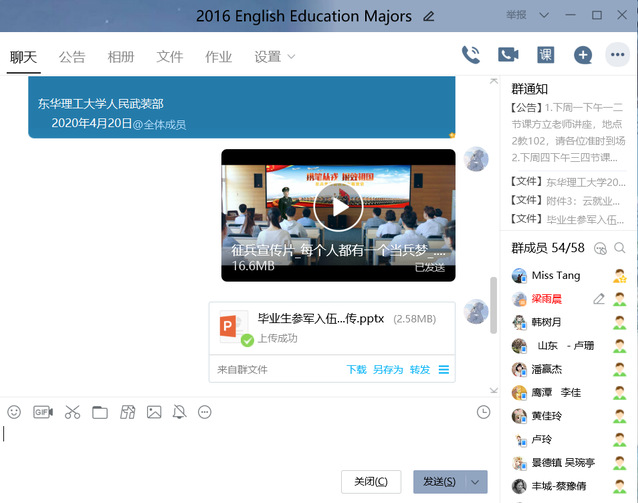Expand the 设置 settings dropdown
This screenshot has width=638, height=503.
coord(274,57)
